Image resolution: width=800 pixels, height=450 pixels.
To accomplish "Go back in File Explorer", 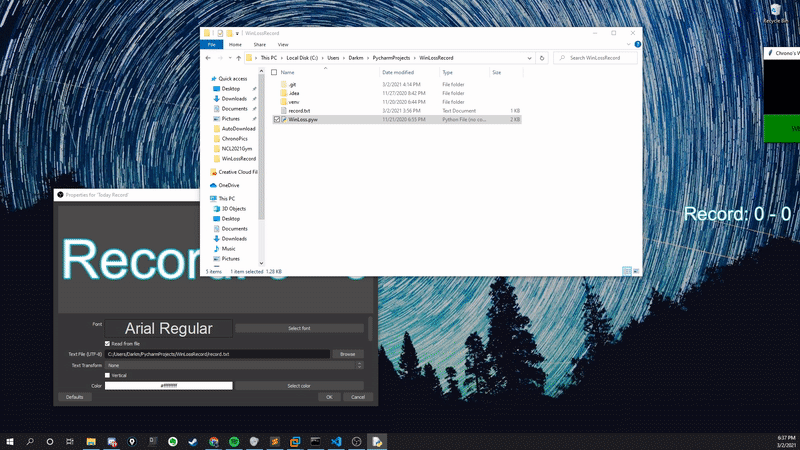I will pos(208,58).
